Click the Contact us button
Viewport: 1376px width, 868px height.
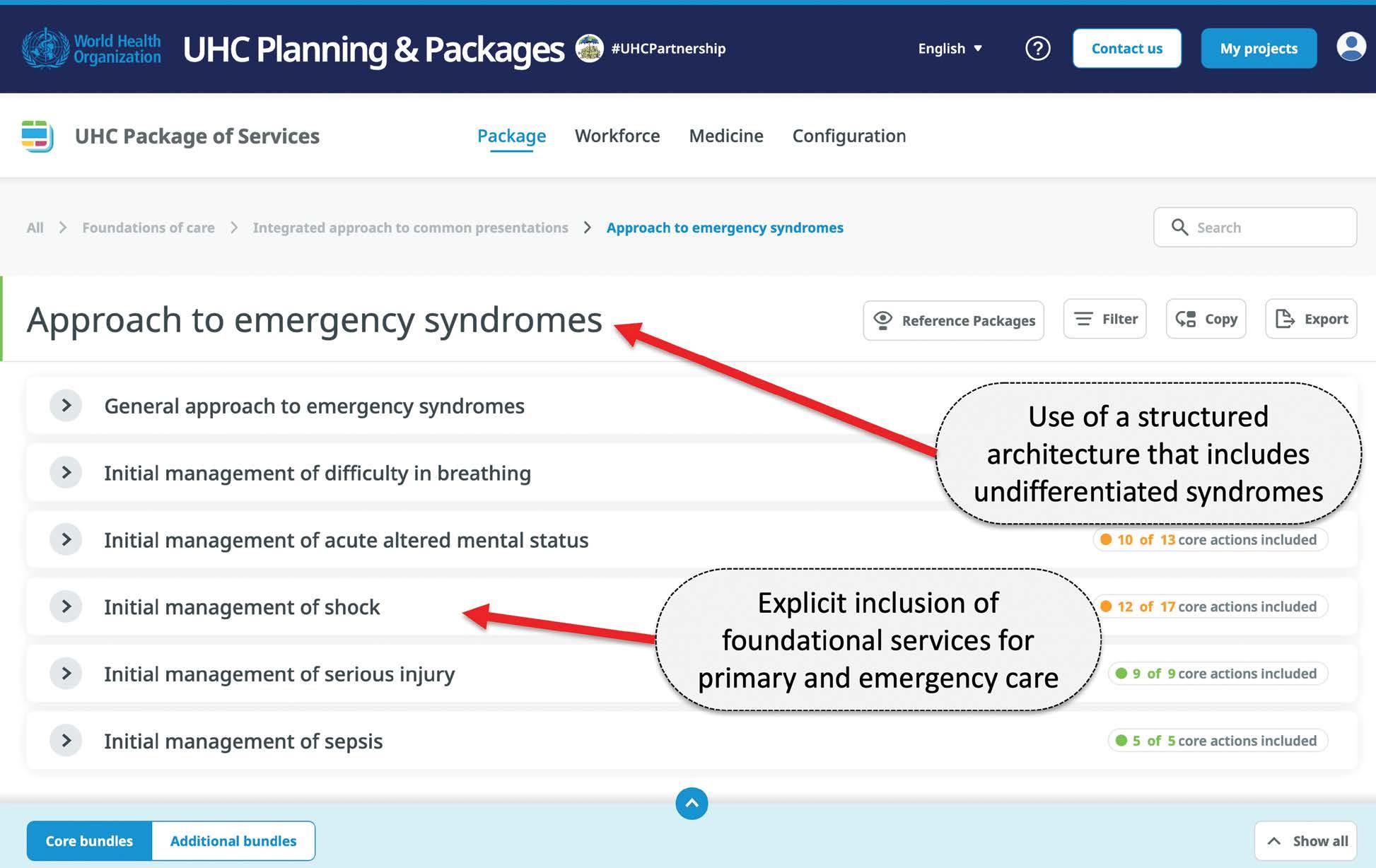pyautogui.click(x=1126, y=49)
